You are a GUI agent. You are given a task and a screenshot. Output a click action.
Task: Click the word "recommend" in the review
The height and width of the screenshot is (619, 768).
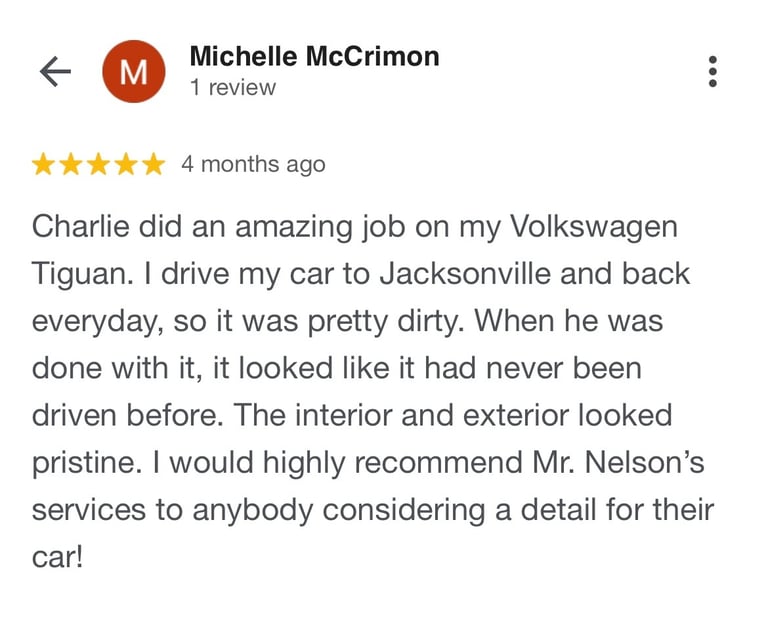tap(438, 463)
